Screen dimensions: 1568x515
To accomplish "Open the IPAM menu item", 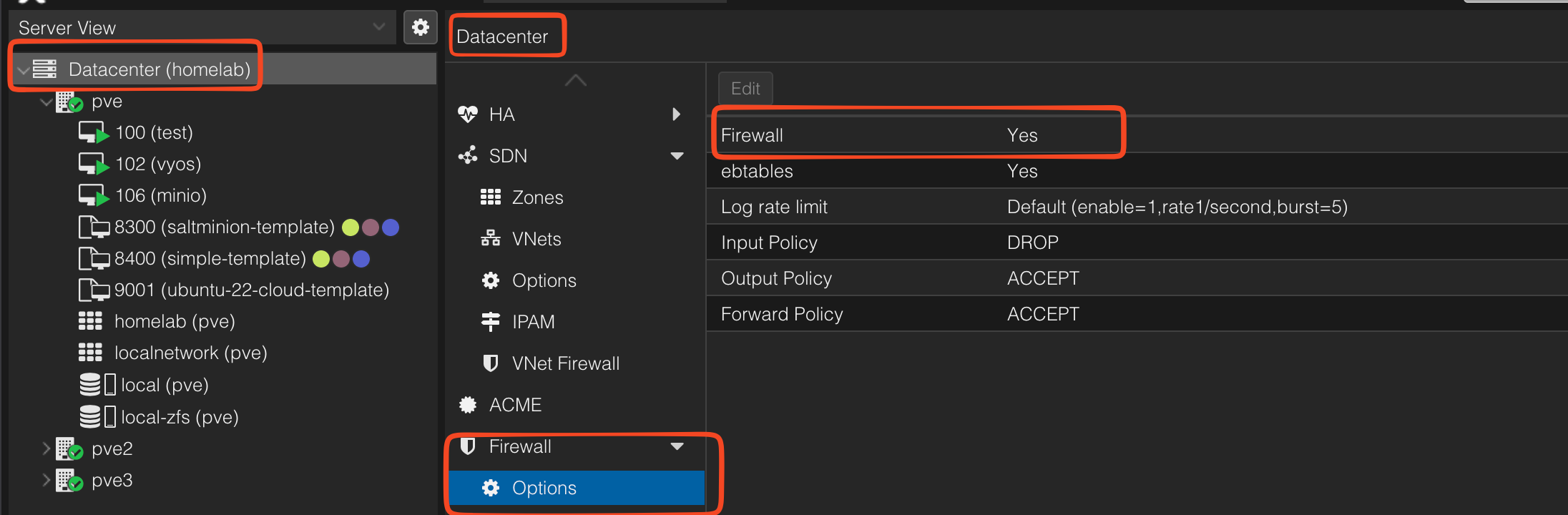I will [532, 322].
